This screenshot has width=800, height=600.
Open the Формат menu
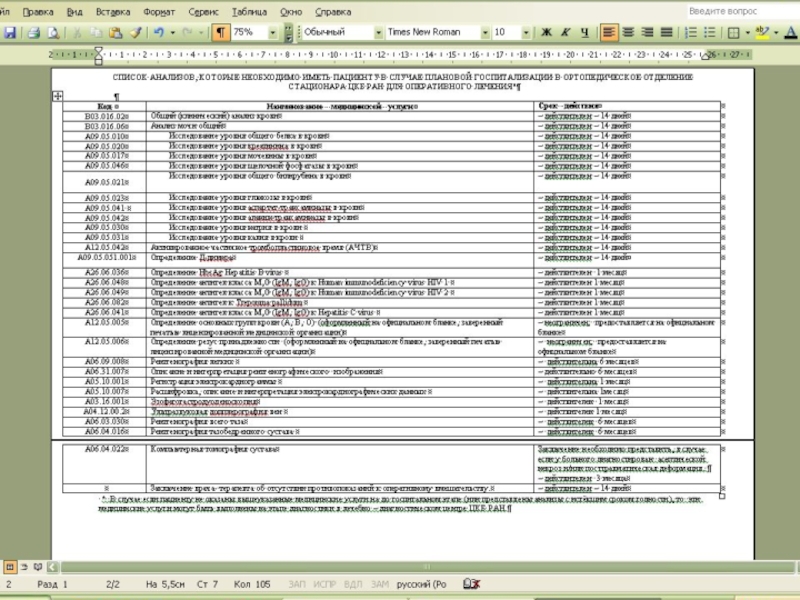point(159,12)
